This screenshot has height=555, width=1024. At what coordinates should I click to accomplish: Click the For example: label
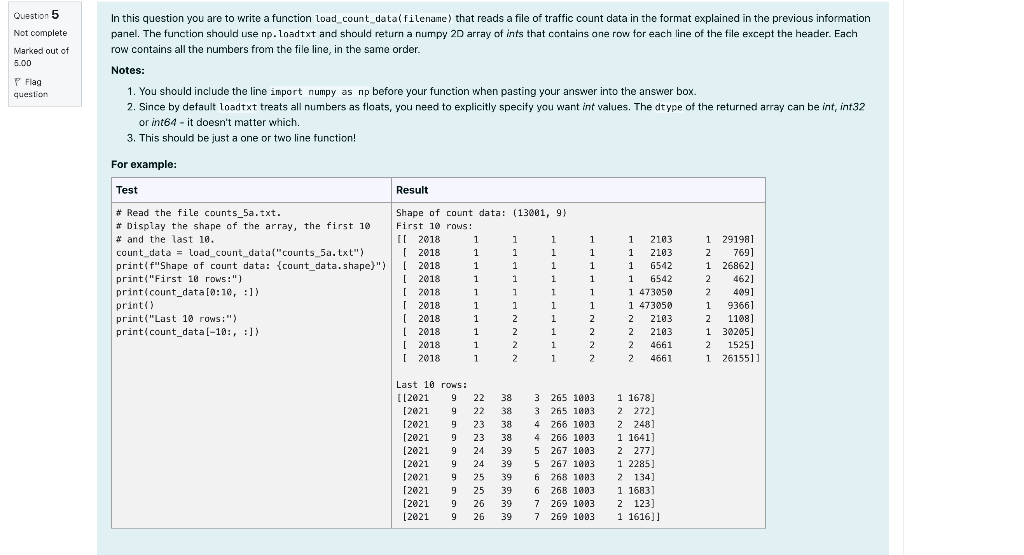(144, 165)
